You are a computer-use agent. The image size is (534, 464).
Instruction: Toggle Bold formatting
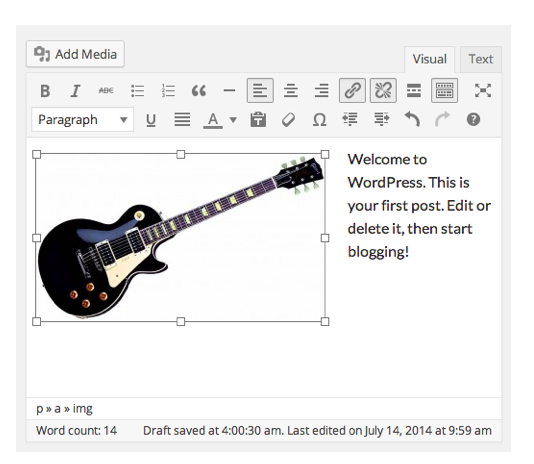[45, 91]
